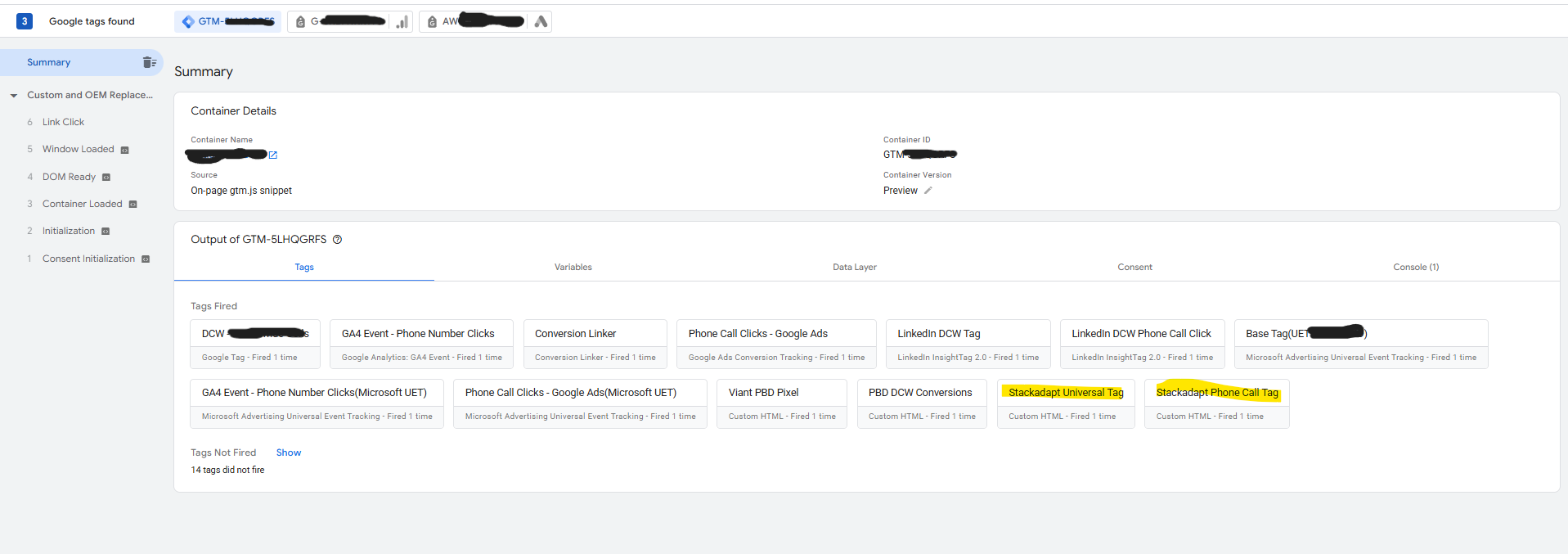Click the data layer icon beside Container Loaded

[133, 205]
